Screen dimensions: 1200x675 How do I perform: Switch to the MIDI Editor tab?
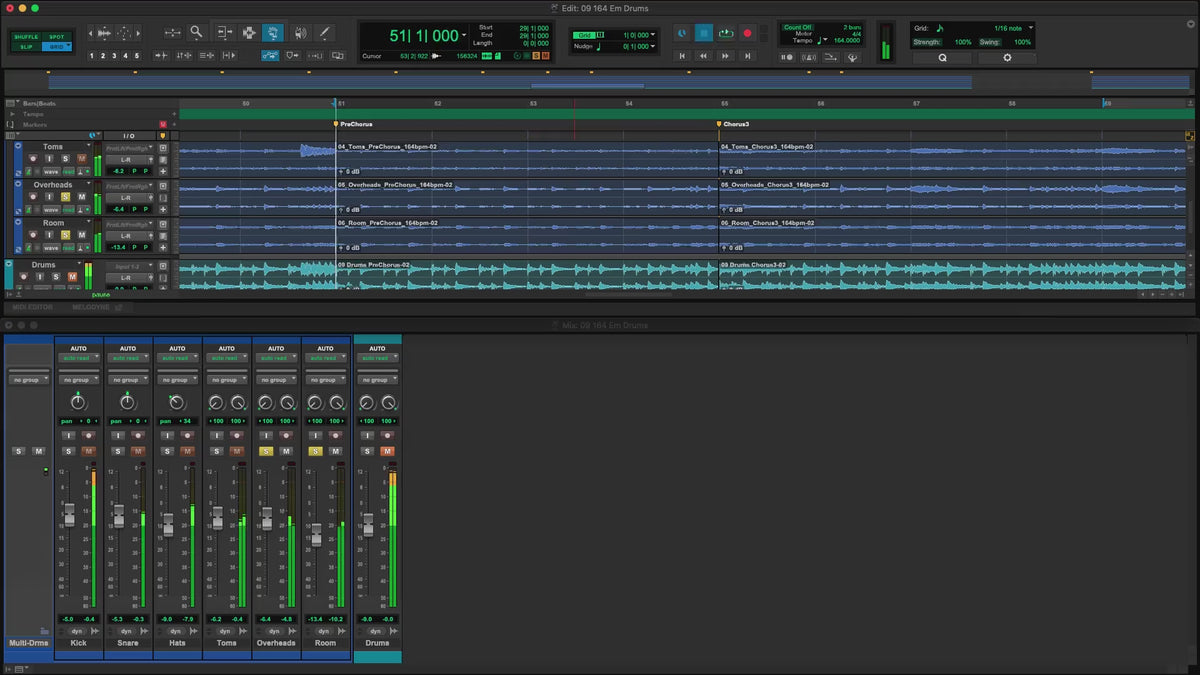point(33,307)
